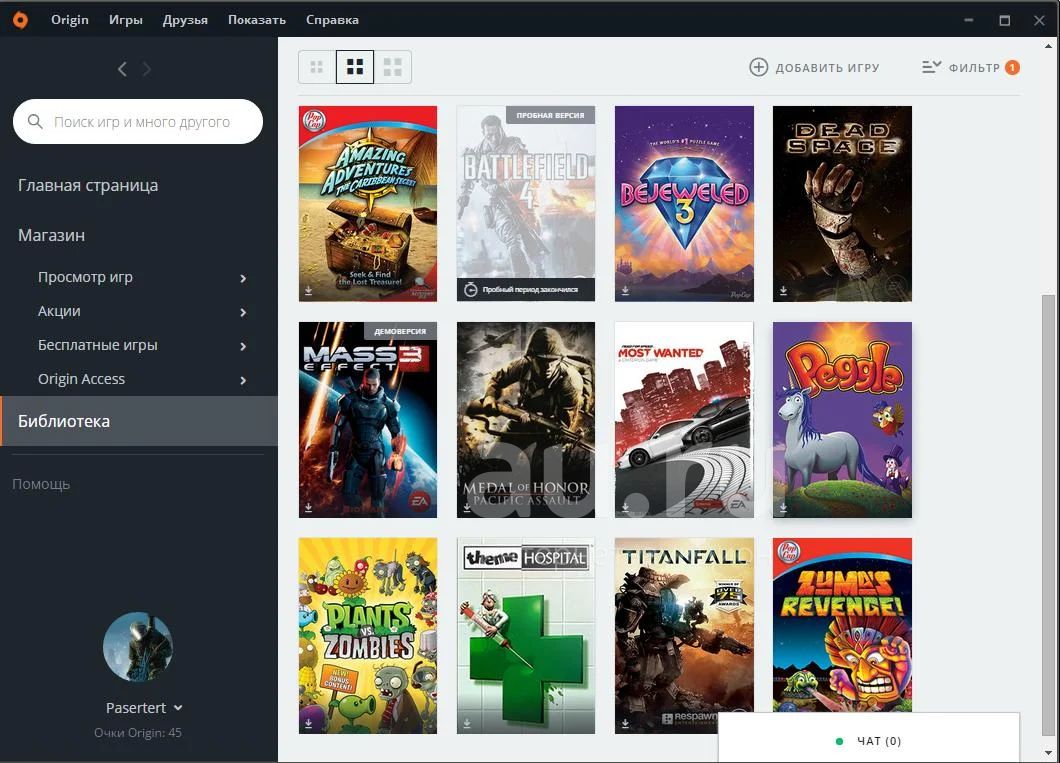This screenshot has height=763, width=1060.
Task: Switch to small tile view
Action: point(316,67)
